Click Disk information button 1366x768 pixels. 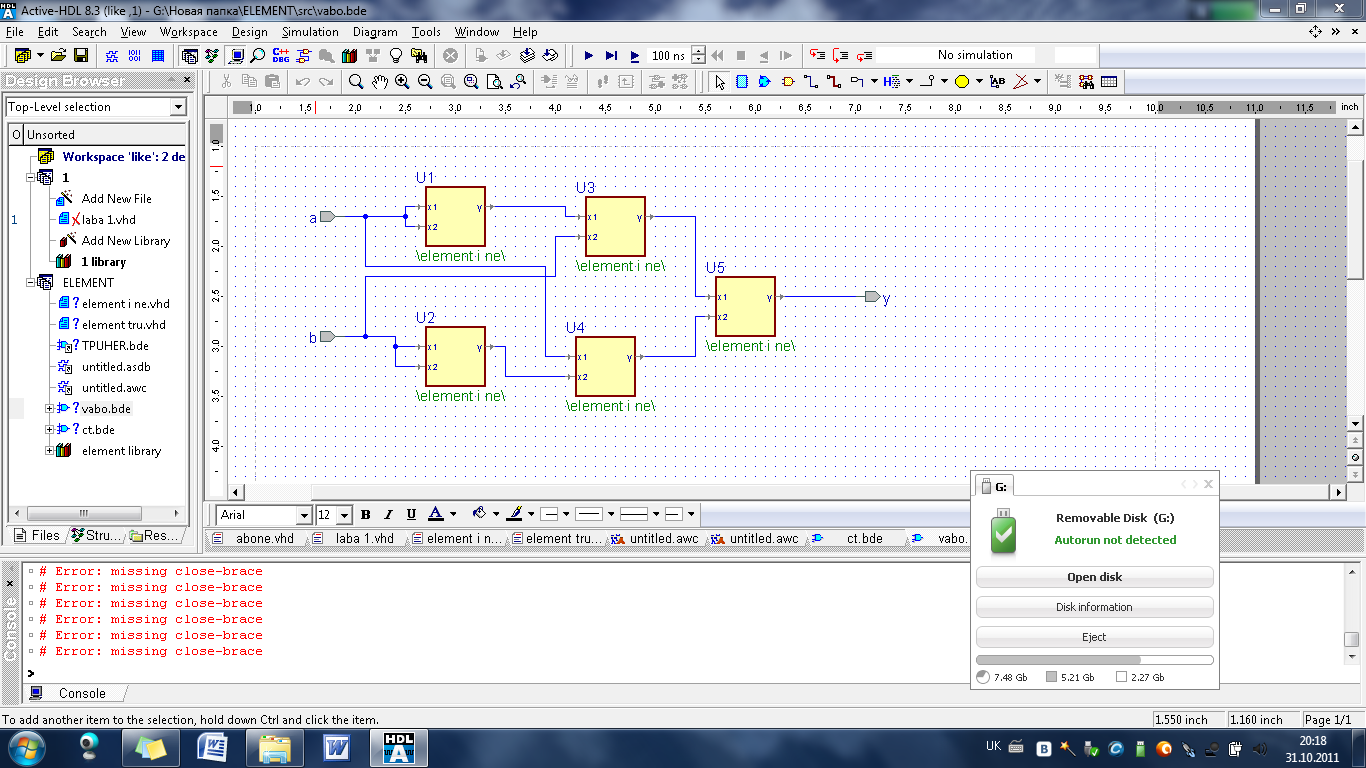tap(1095, 607)
